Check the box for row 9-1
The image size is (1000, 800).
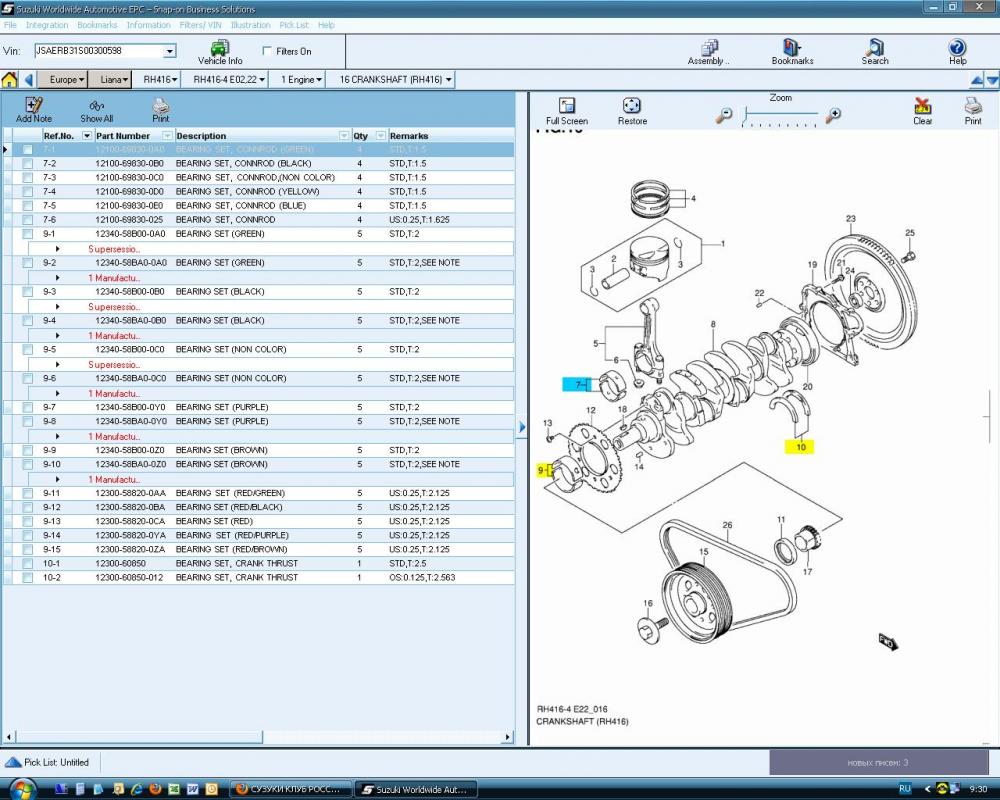[x=27, y=234]
